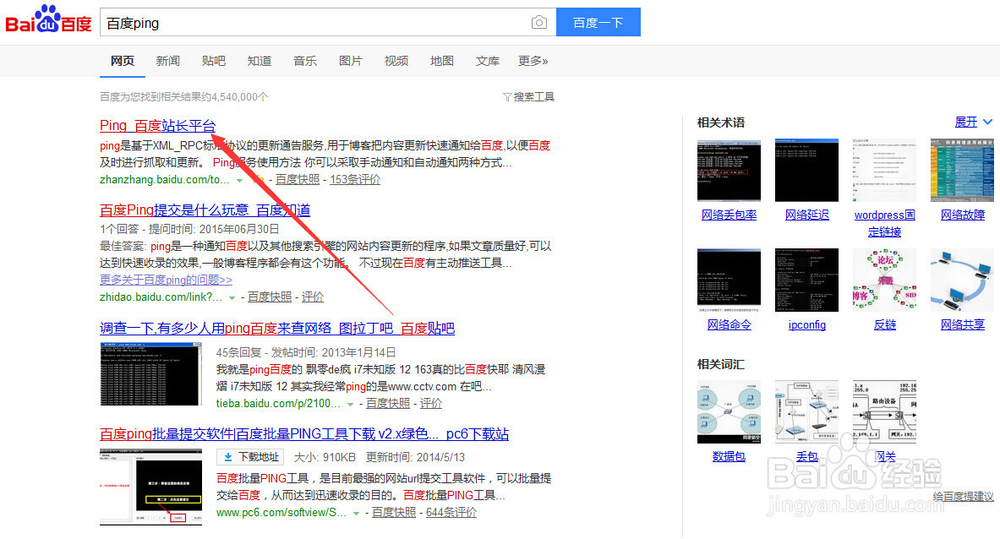
Task: Open the 搜索工具 filter
Action: tap(529, 97)
